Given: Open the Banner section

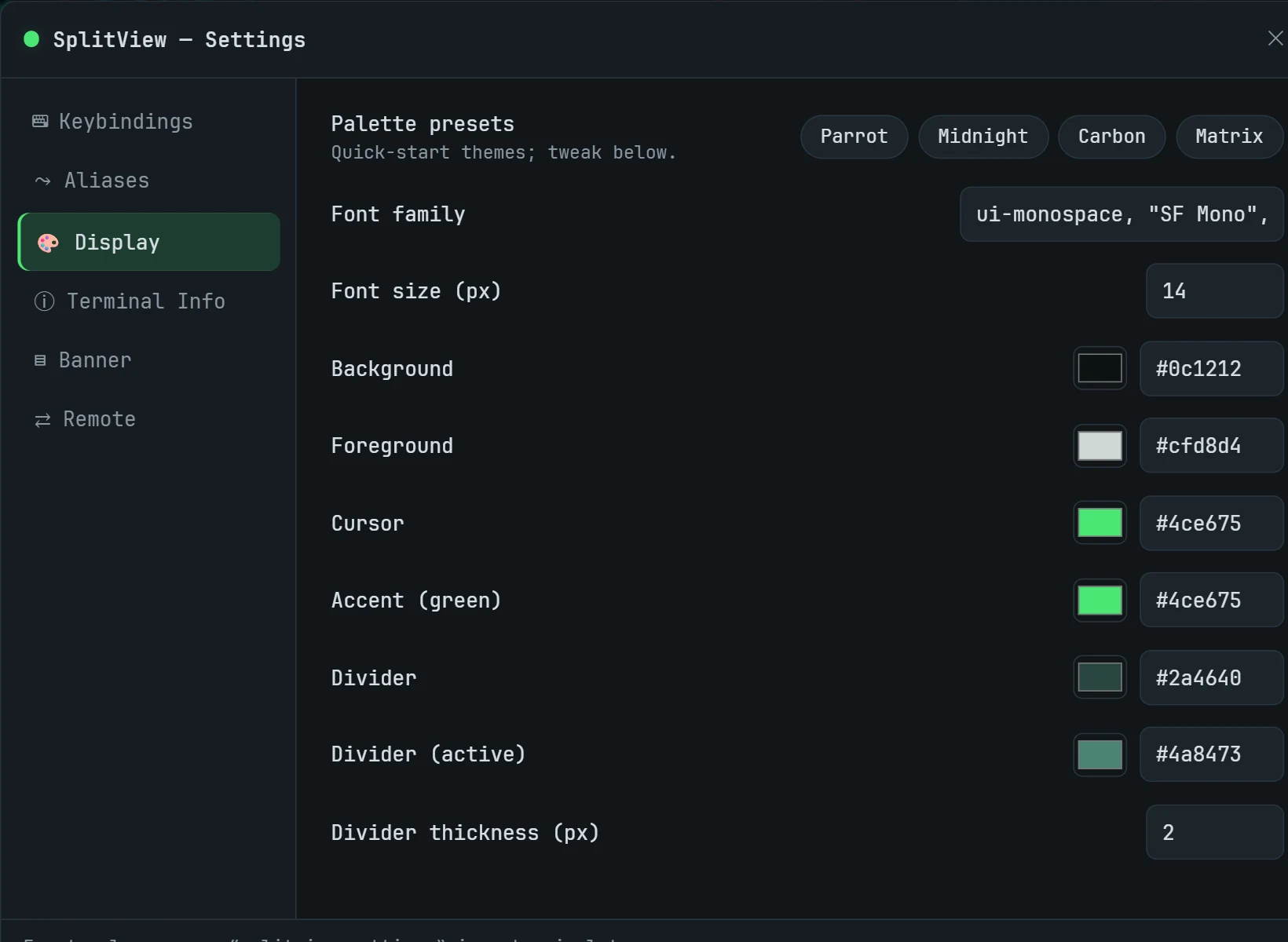Looking at the screenshot, I should coord(149,360).
